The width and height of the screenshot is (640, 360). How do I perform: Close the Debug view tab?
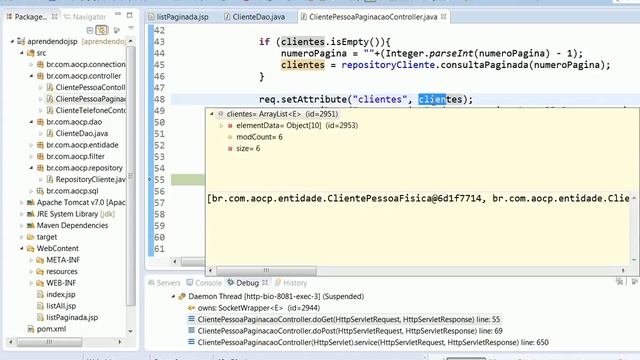click(x=265, y=282)
